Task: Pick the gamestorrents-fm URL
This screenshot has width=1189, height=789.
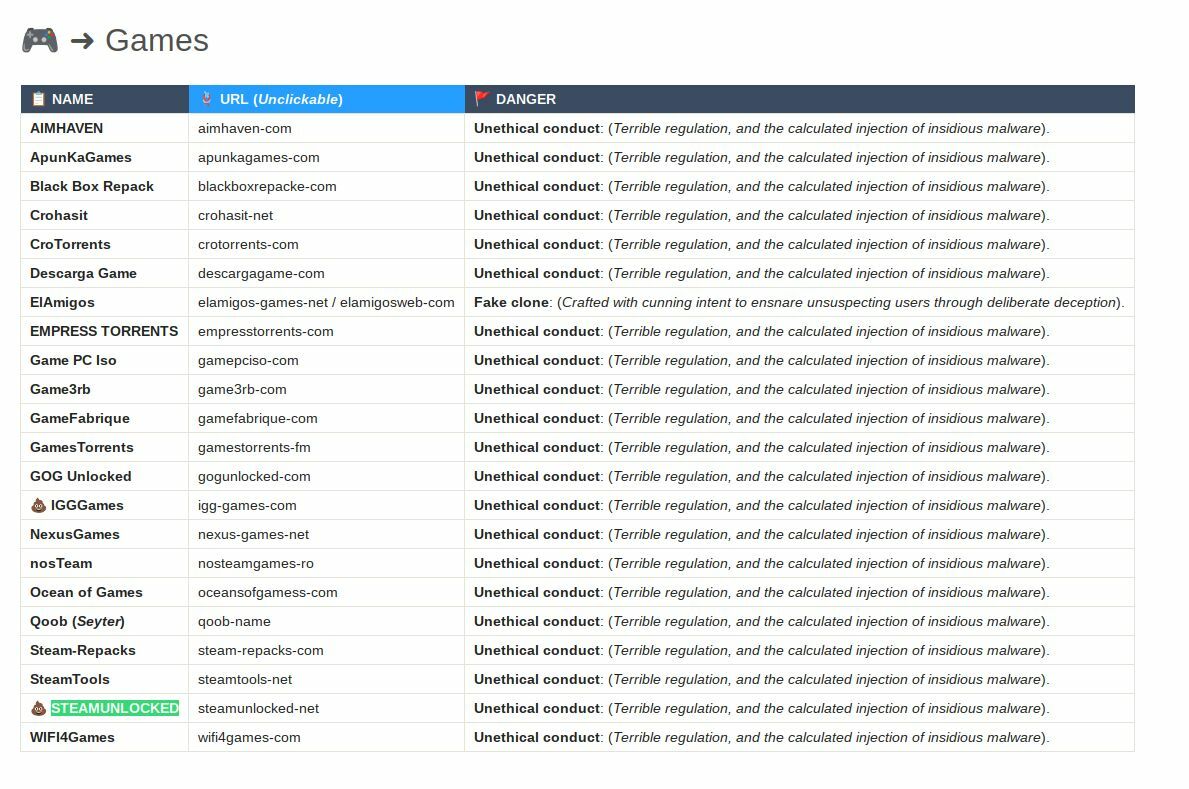Action: (254, 448)
